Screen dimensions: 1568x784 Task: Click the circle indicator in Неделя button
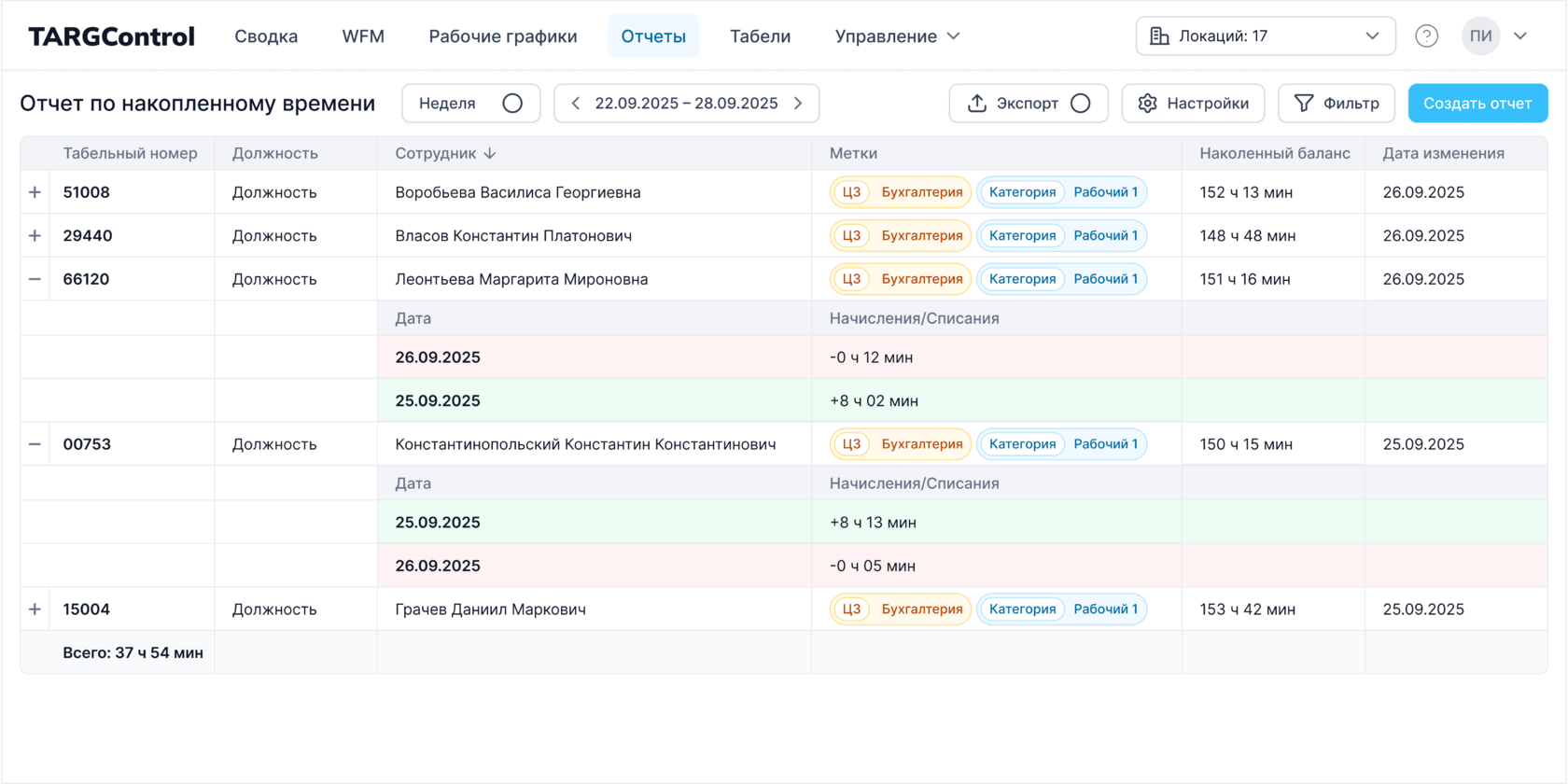click(x=512, y=104)
